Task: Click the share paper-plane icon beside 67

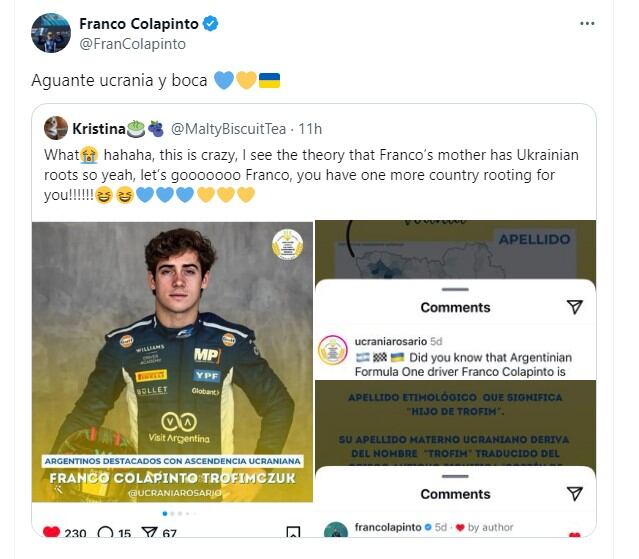Action: pyautogui.click(x=148, y=534)
